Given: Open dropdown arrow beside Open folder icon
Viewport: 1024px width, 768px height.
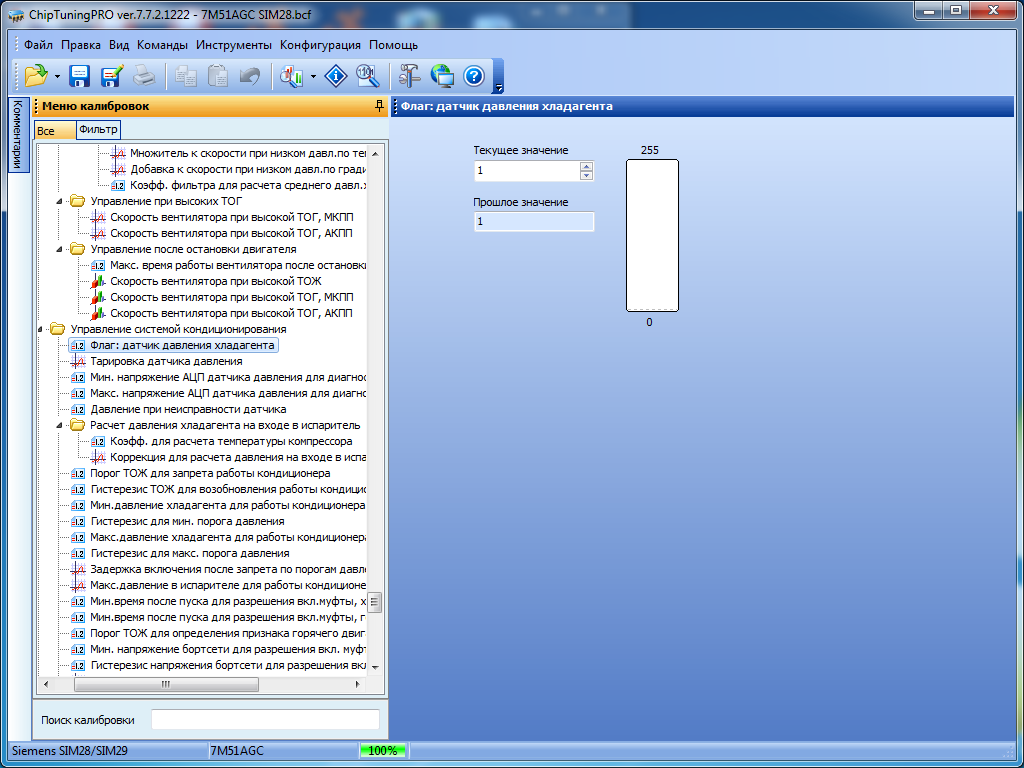Looking at the screenshot, I should 57,77.
